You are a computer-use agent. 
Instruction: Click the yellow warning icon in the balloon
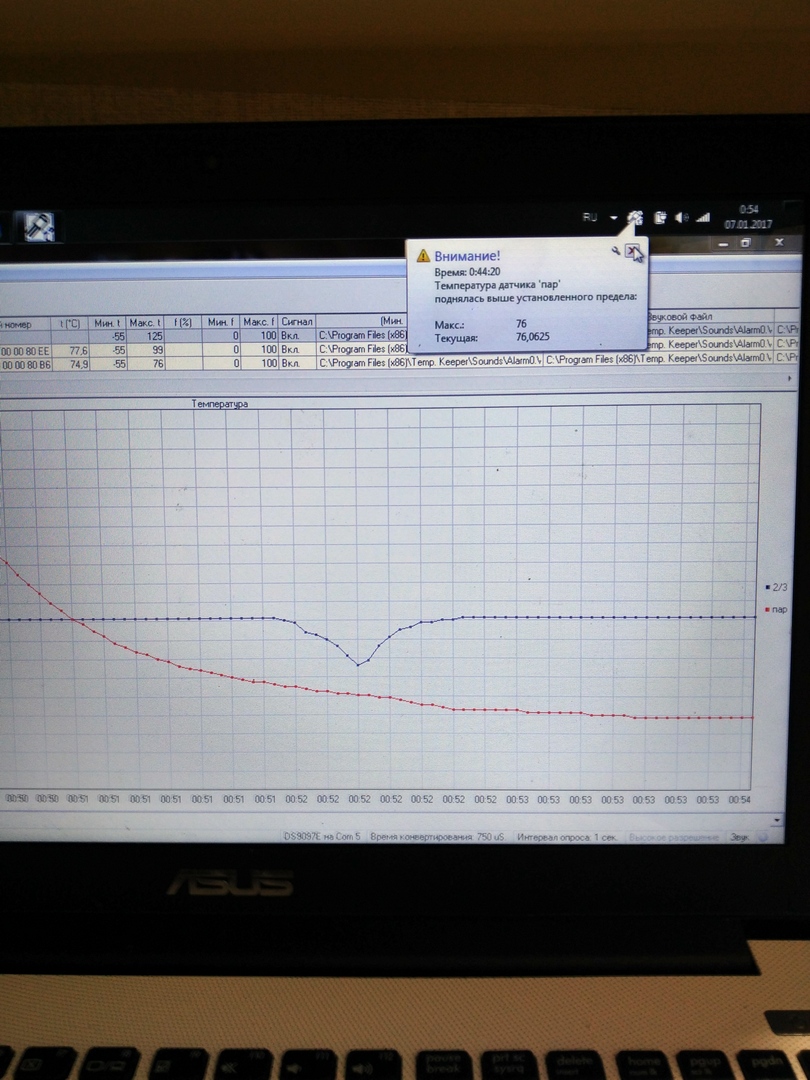[424, 257]
